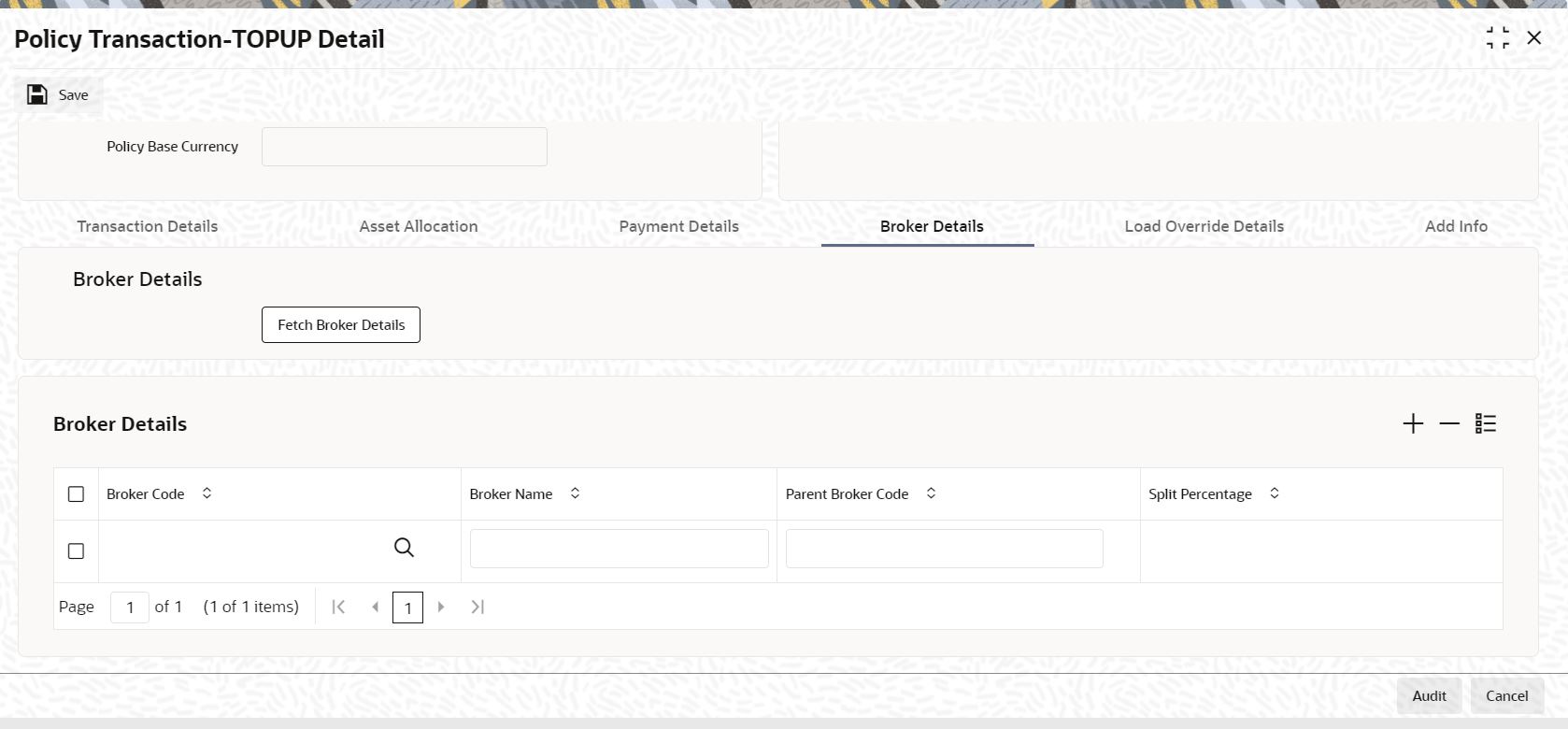The image size is (1568, 729).
Task: Go to last page of broker table
Action: click(x=478, y=607)
